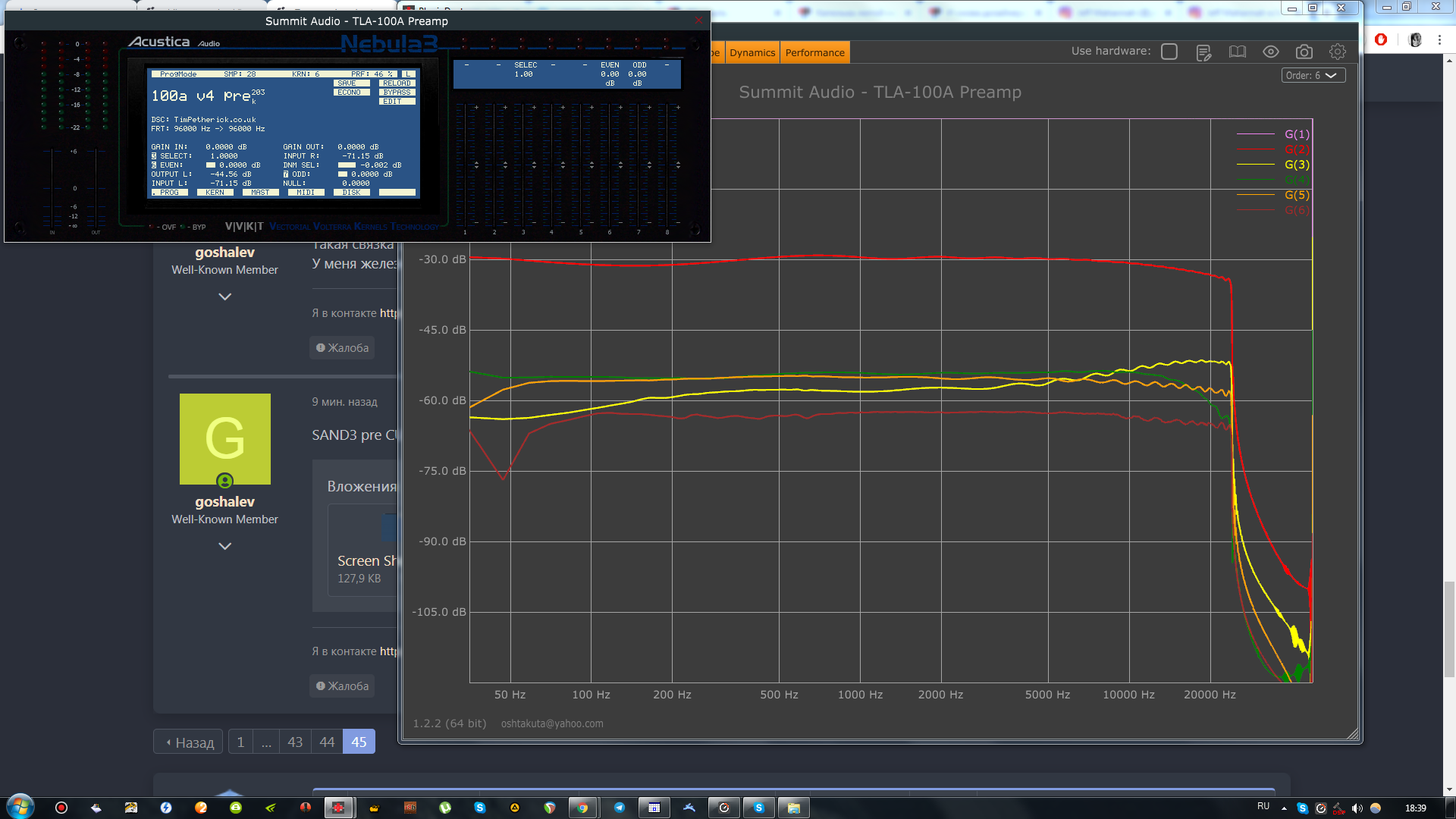
Task: Toggle the G(4) curve in legend
Action: tap(1296, 180)
